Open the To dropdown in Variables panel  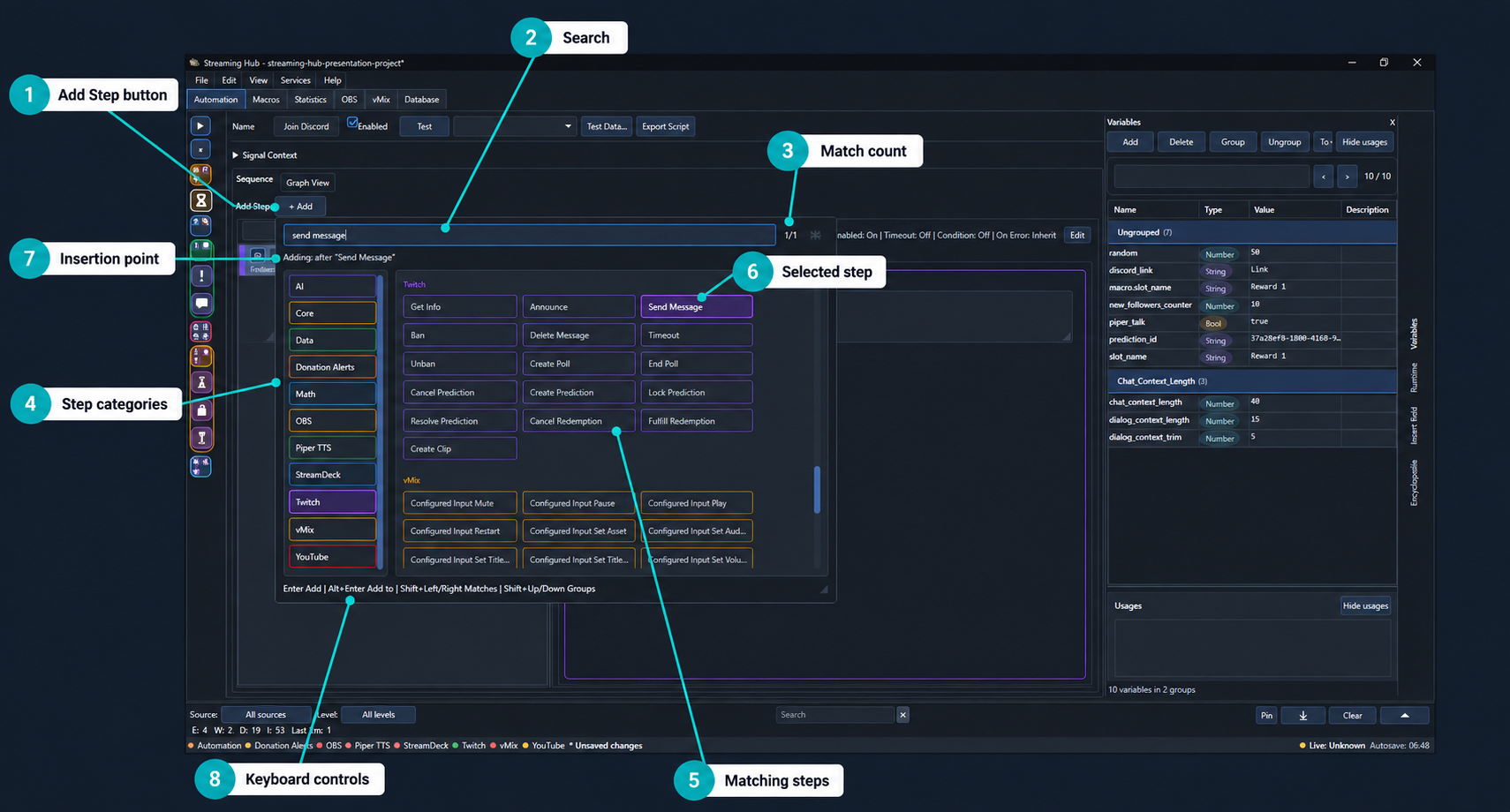tap(1325, 142)
